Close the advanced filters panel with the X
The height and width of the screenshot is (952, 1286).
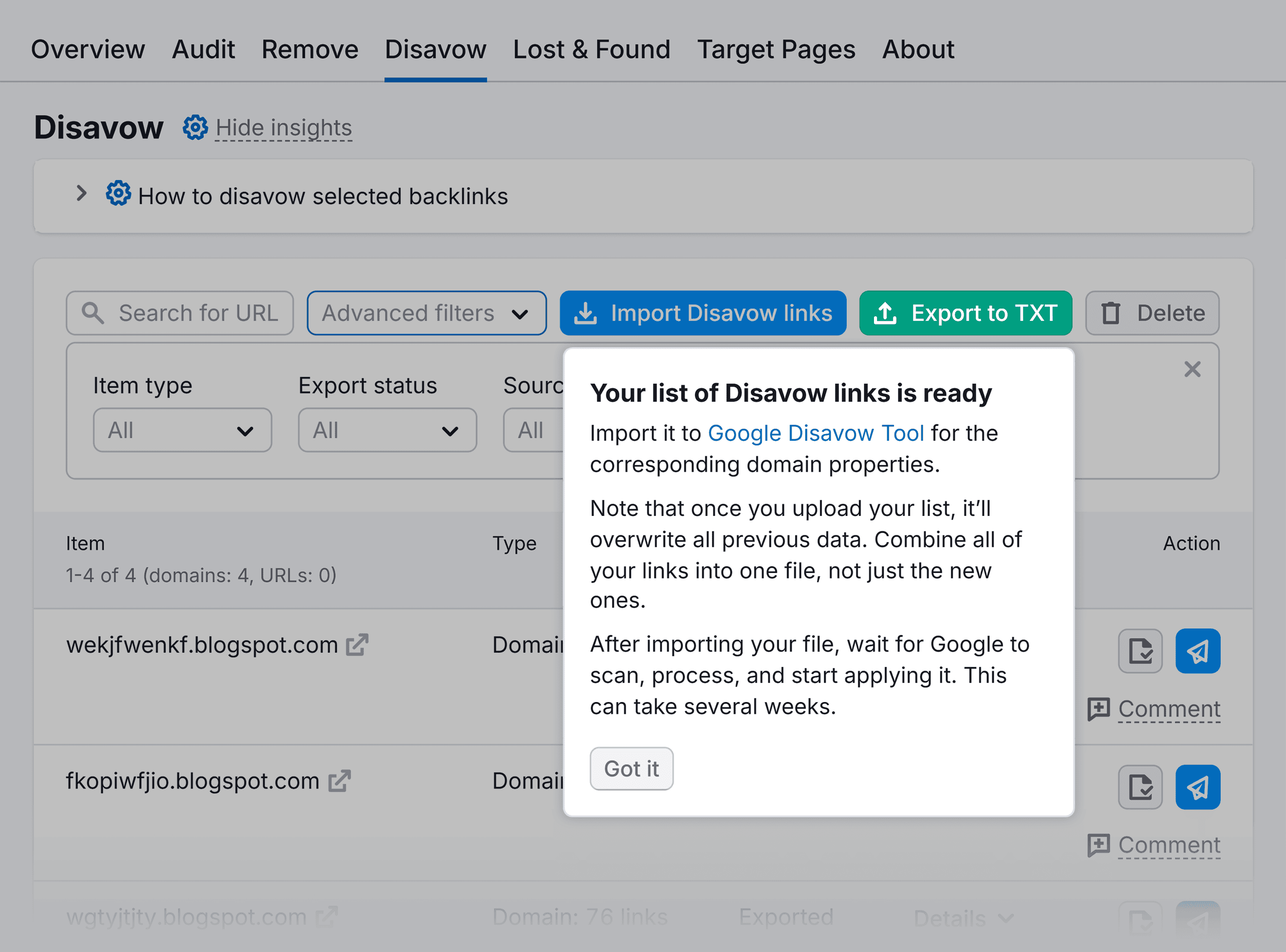tap(1191, 369)
